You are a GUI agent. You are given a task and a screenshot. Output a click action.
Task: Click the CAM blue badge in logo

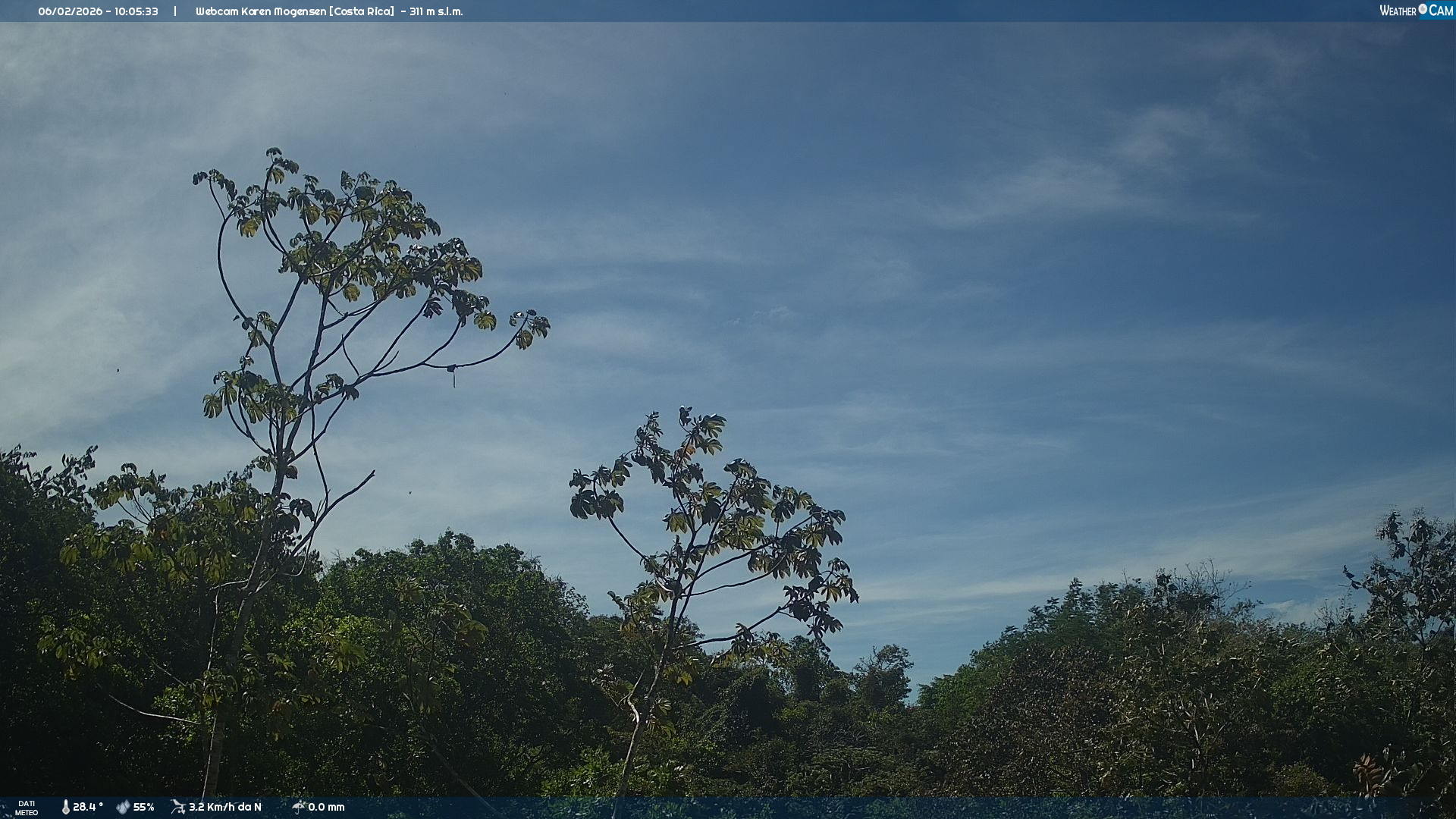click(1440, 11)
